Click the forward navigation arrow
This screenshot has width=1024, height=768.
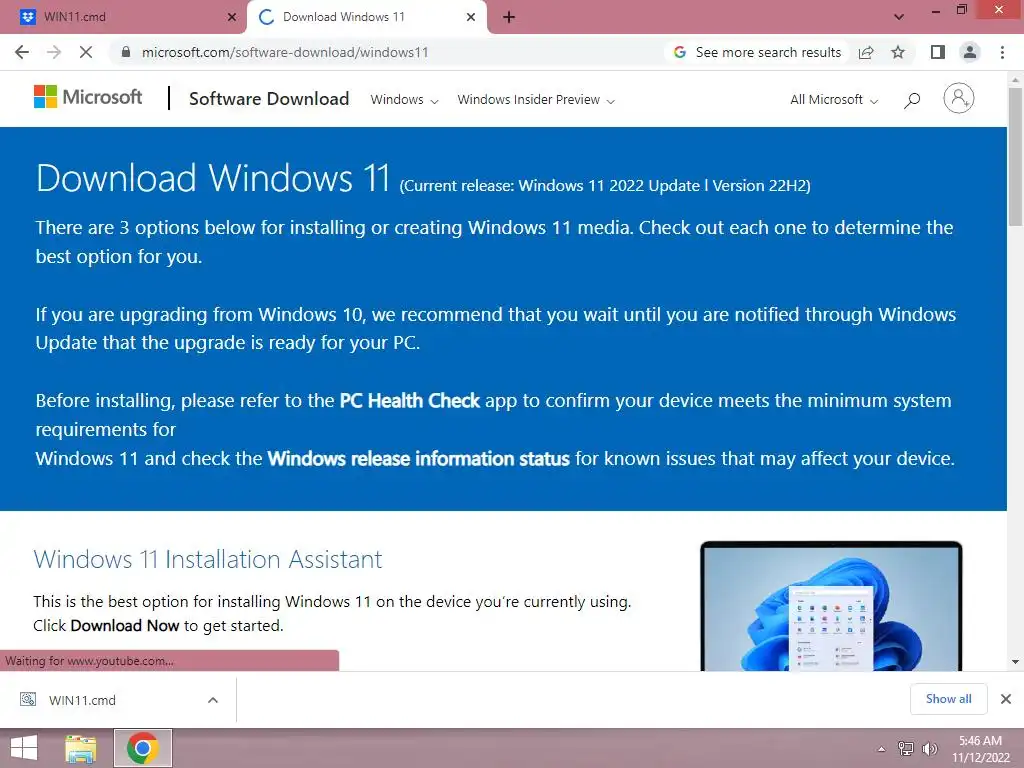point(54,52)
